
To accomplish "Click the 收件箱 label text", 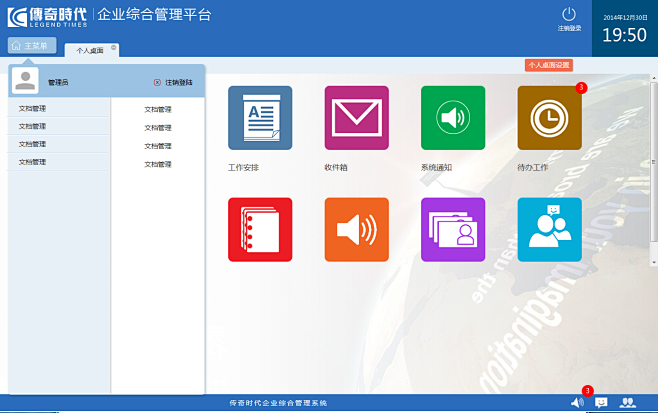I will 336,167.
